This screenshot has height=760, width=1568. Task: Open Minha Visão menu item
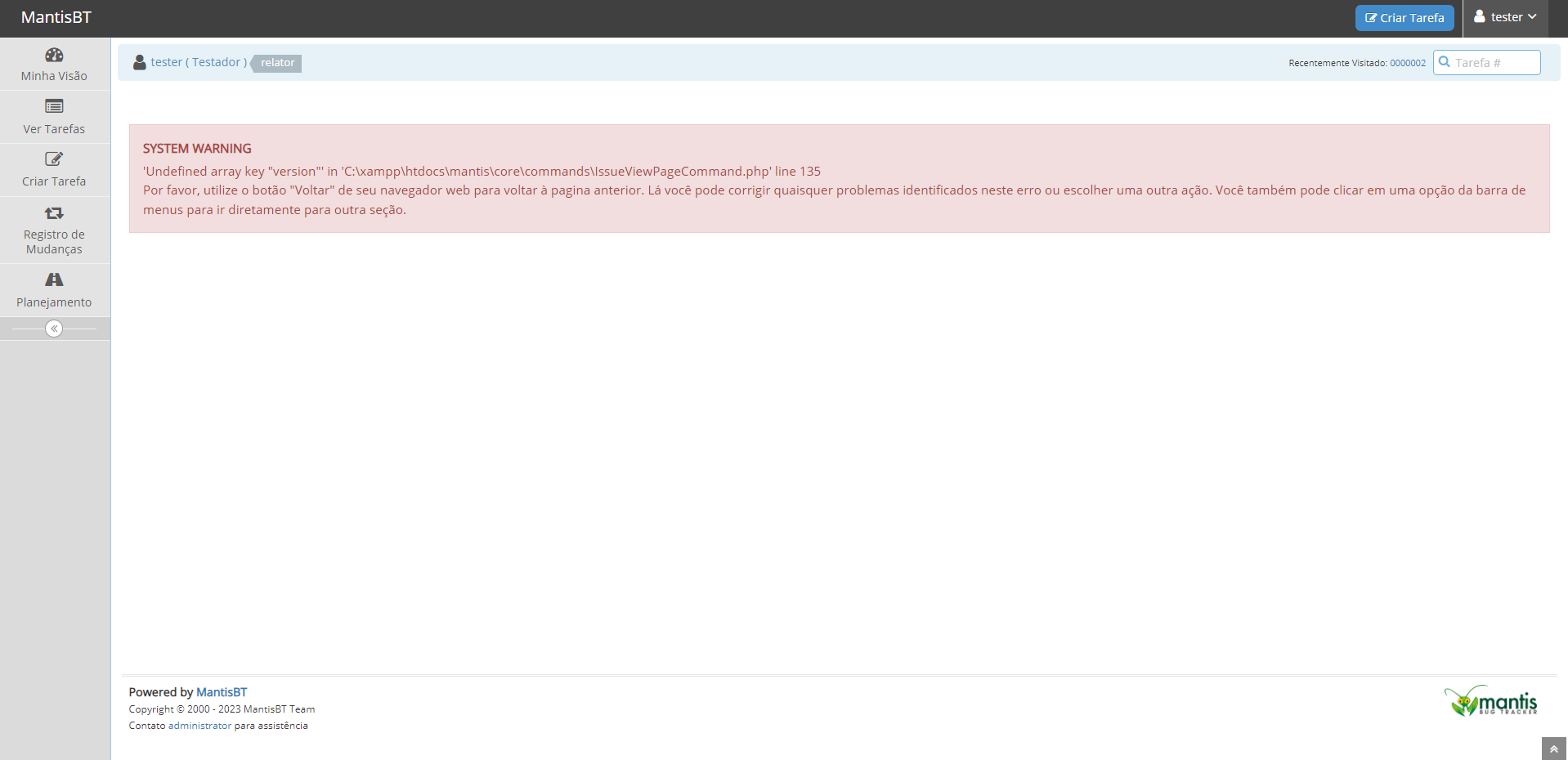coord(54,76)
